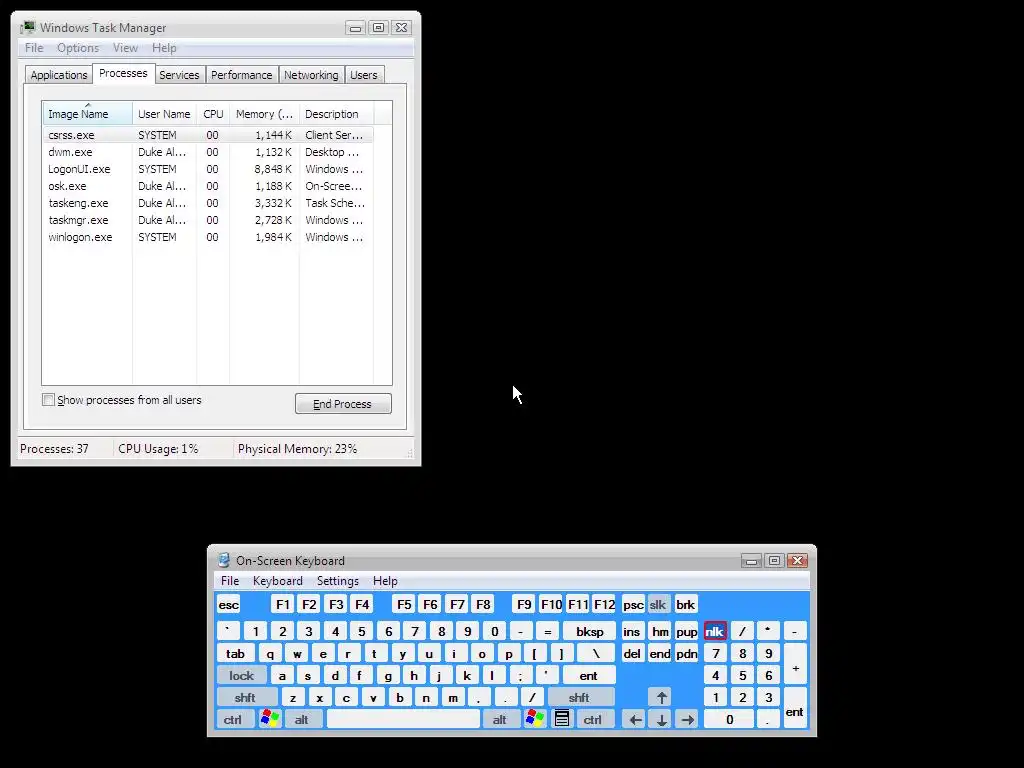Click the On-Screen Keyboard title icon
Image resolution: width=1024 pixels, height=768 pixels.
[224, 560]
